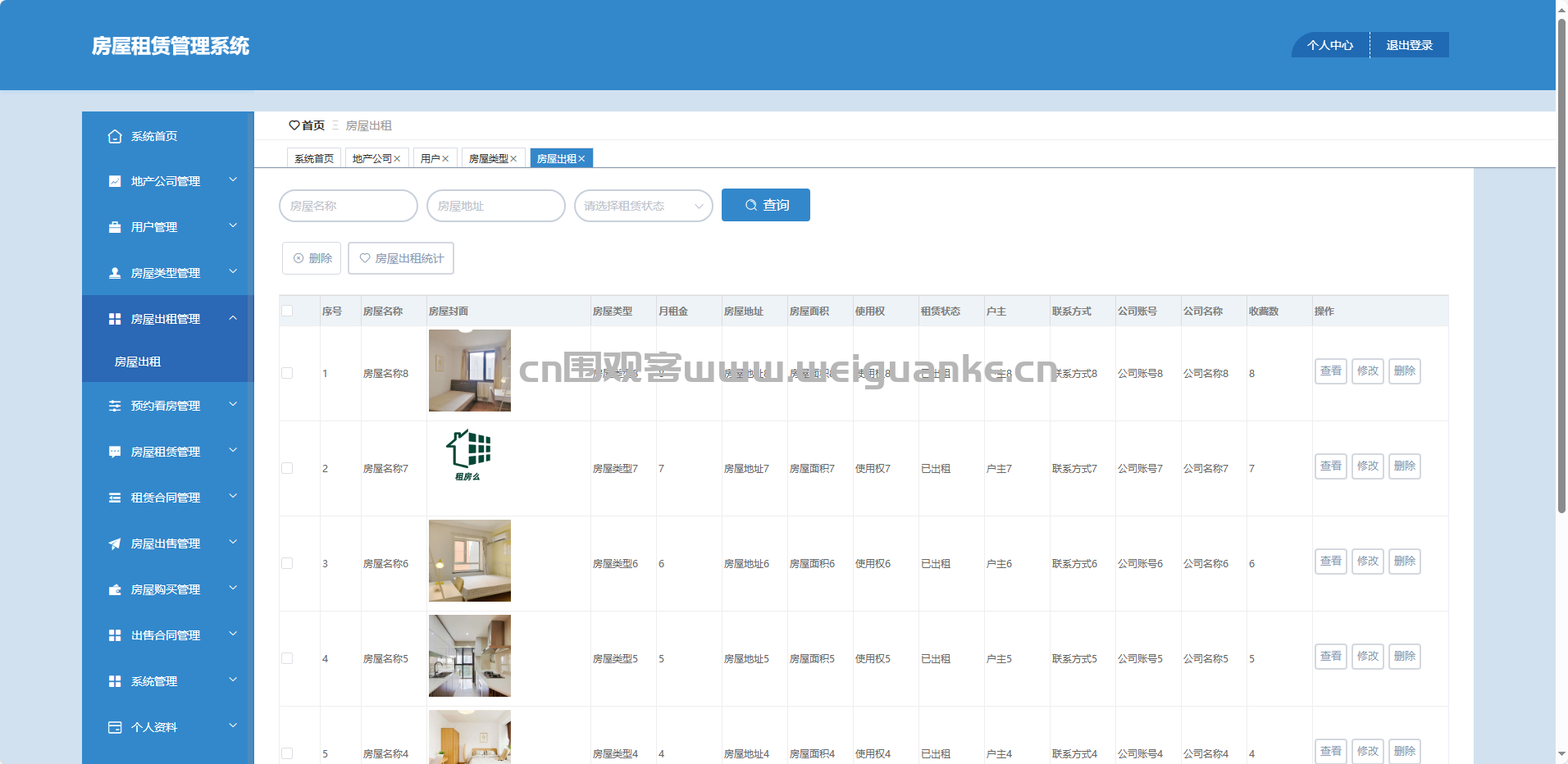Switch to the 系统首页 tab
1568x764 pixels.
click(x=314, y=158)
